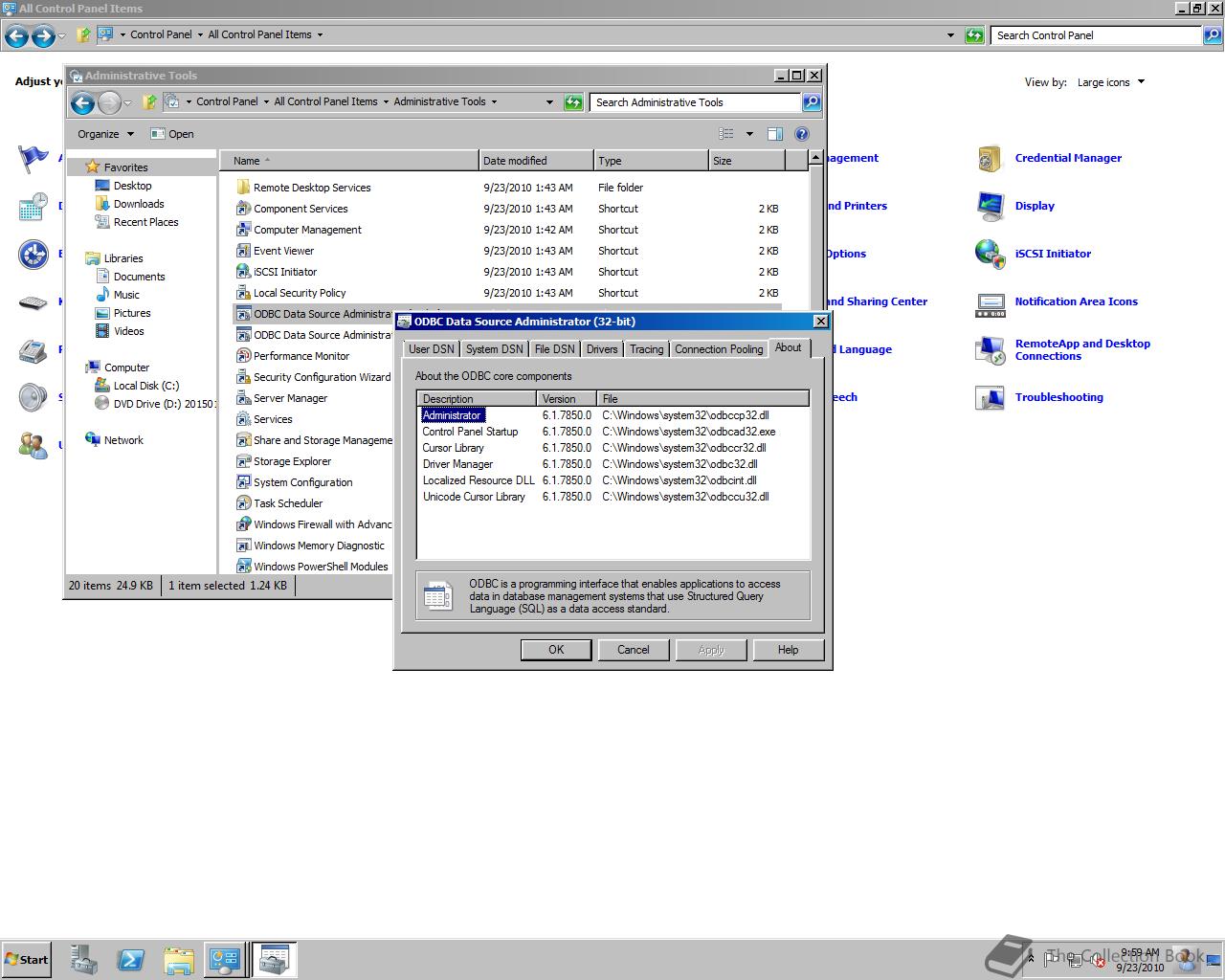Click Description column header in ODBC list
This screenshot has height=980, width=1225.
pyautogui.click(x=477, y=399)
